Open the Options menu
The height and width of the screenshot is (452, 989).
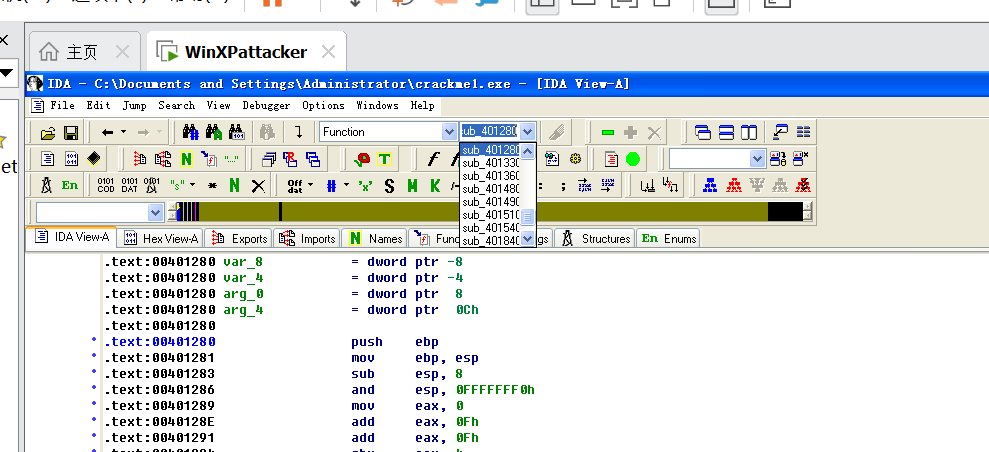click(323, 105)
